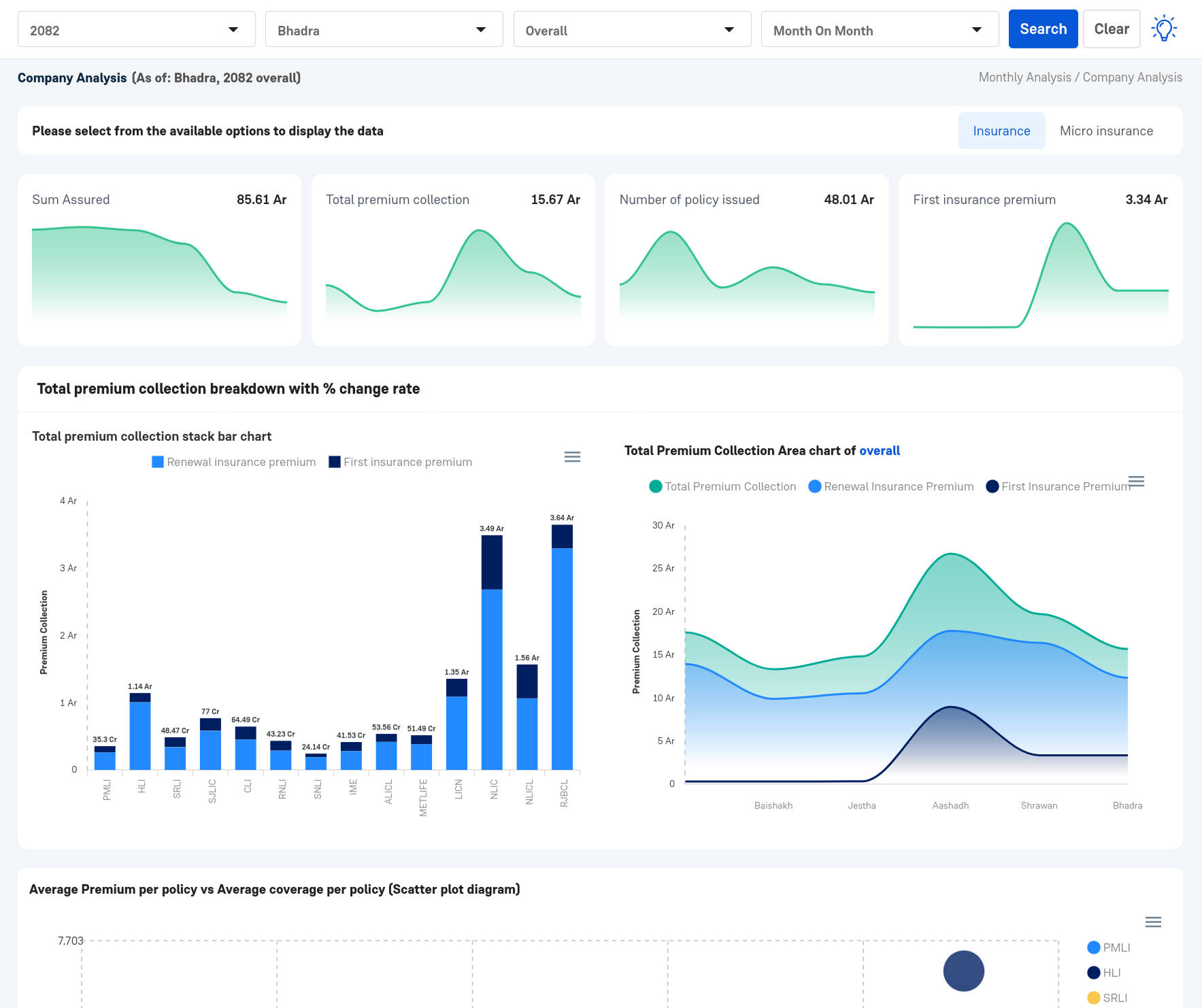The image size is (1202, 1008).
Task: Click the lightbulb insights icon
Action: 1164,28
